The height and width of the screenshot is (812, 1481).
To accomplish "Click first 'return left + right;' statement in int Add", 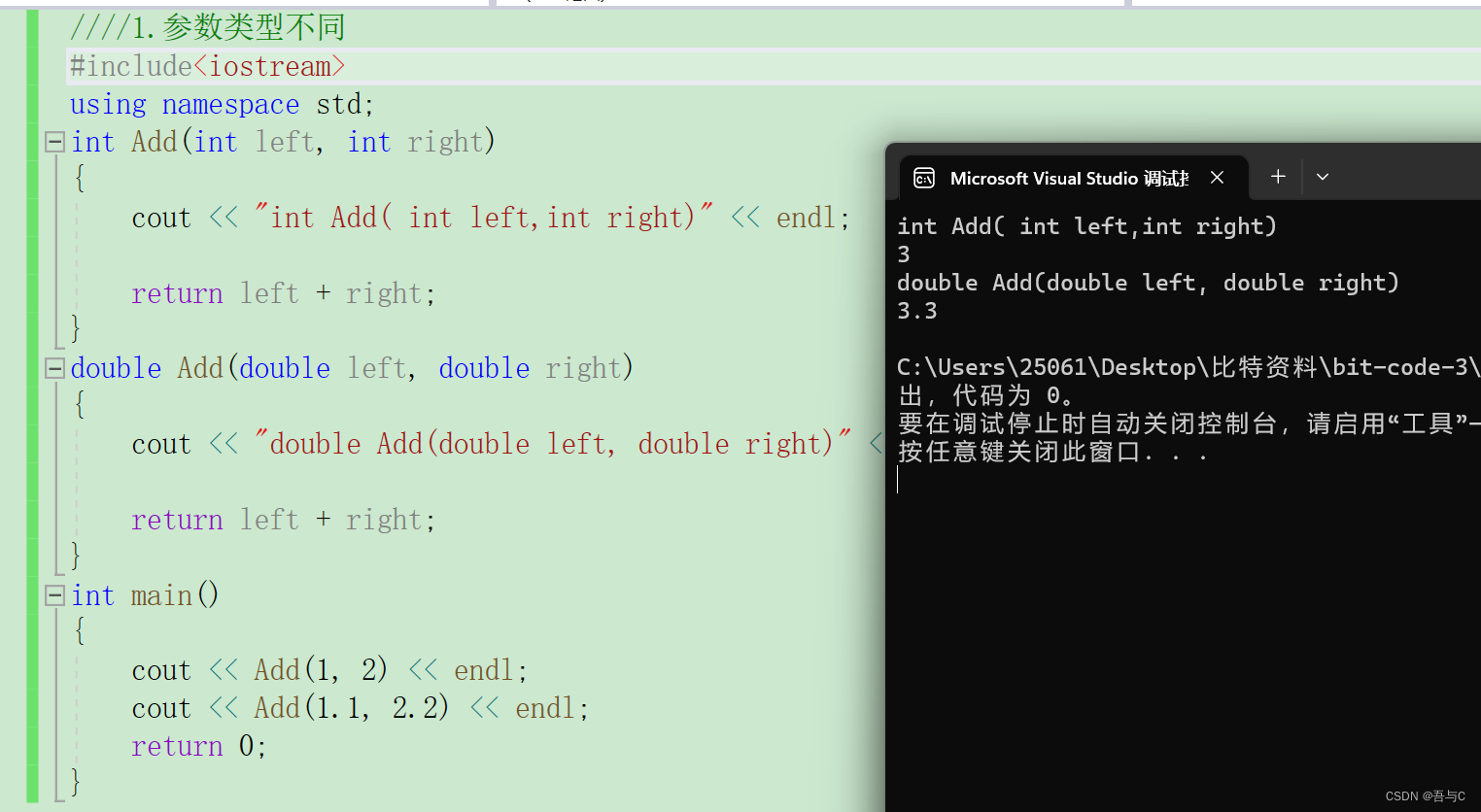I will tap(283, 293).
